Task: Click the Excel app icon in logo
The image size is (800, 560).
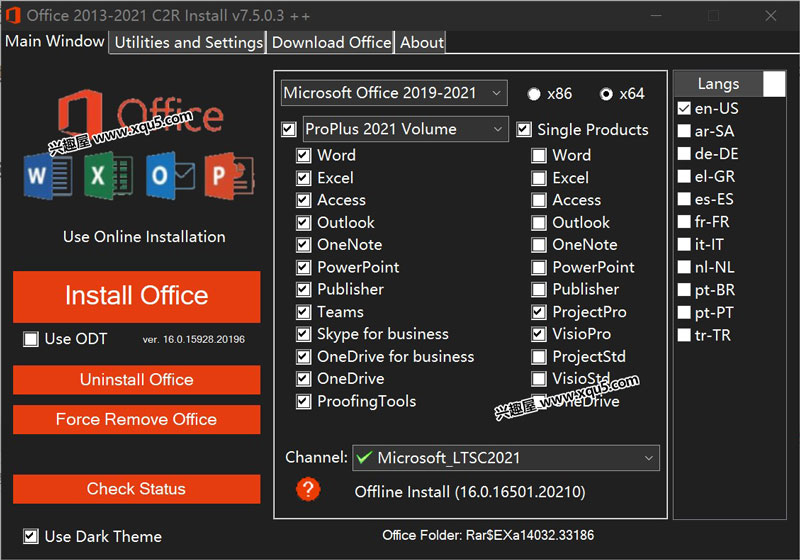Action: point(108,176)
